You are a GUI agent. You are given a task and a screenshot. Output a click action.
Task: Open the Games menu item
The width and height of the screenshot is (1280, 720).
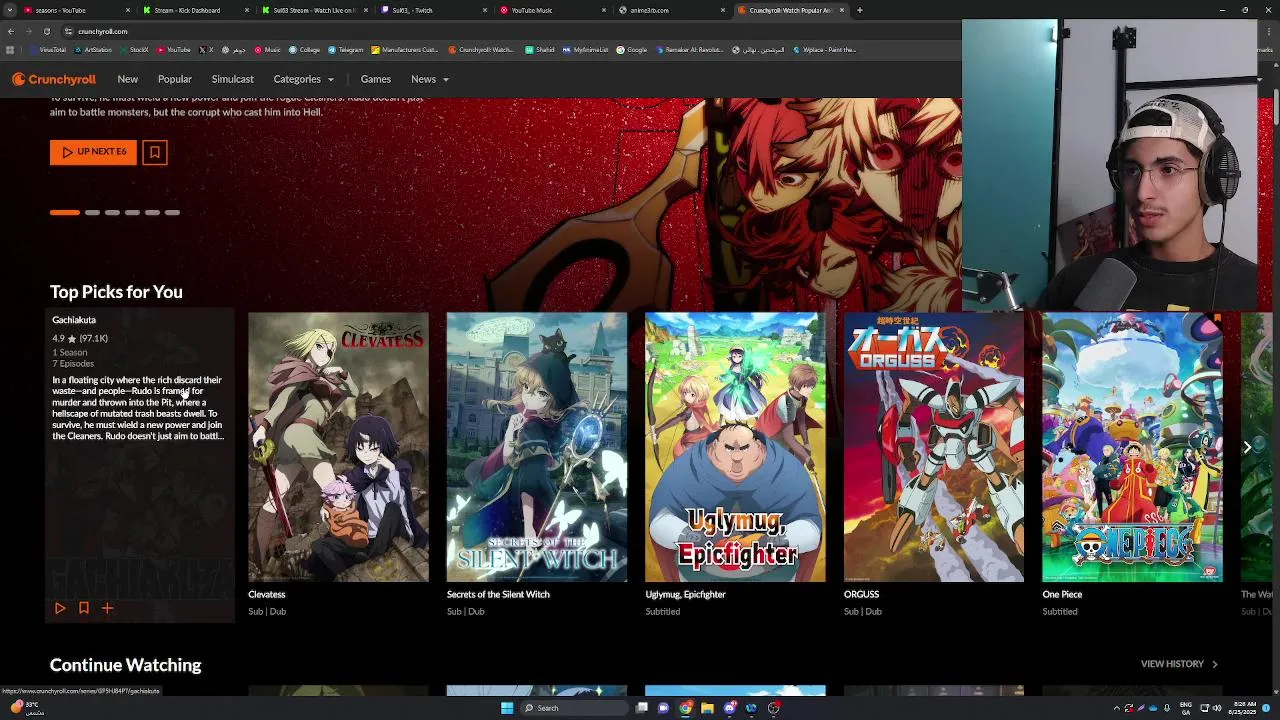click(376, 79)
